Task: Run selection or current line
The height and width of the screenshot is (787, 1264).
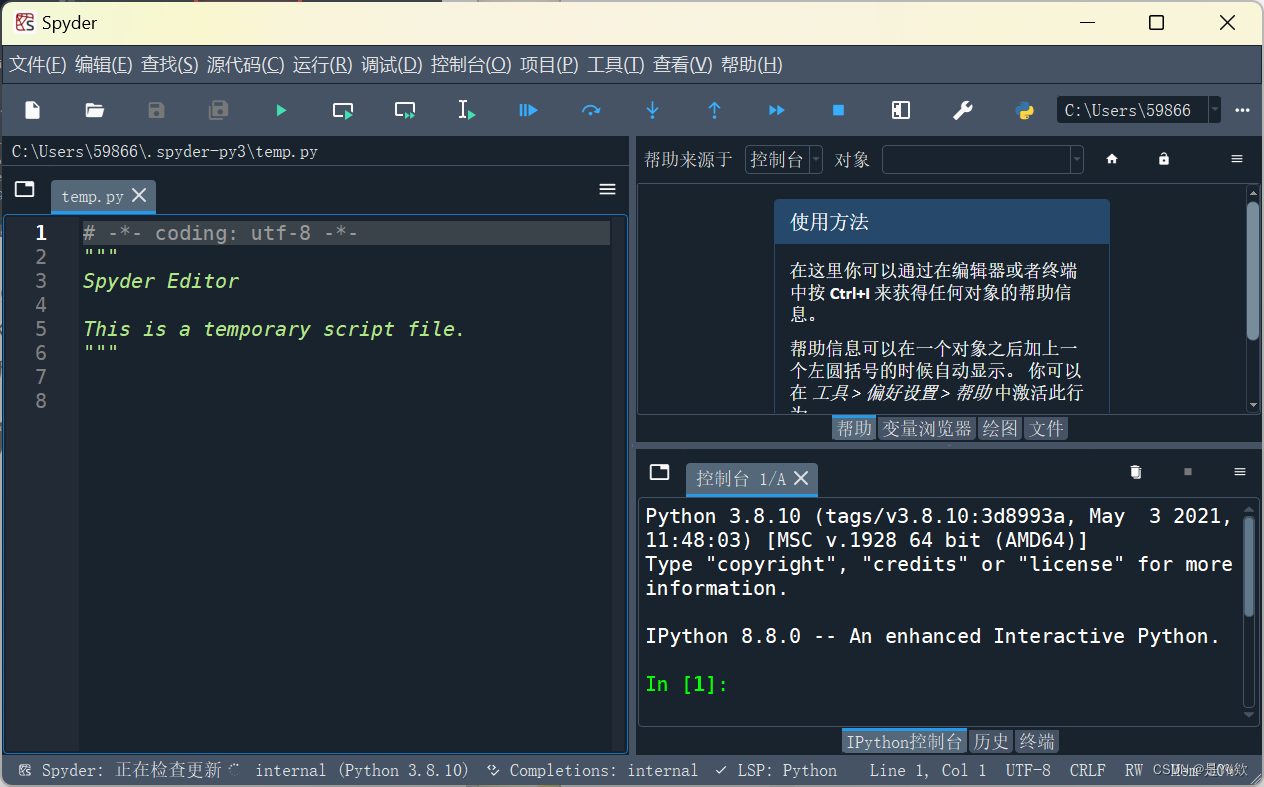Action: click(467, 110)
